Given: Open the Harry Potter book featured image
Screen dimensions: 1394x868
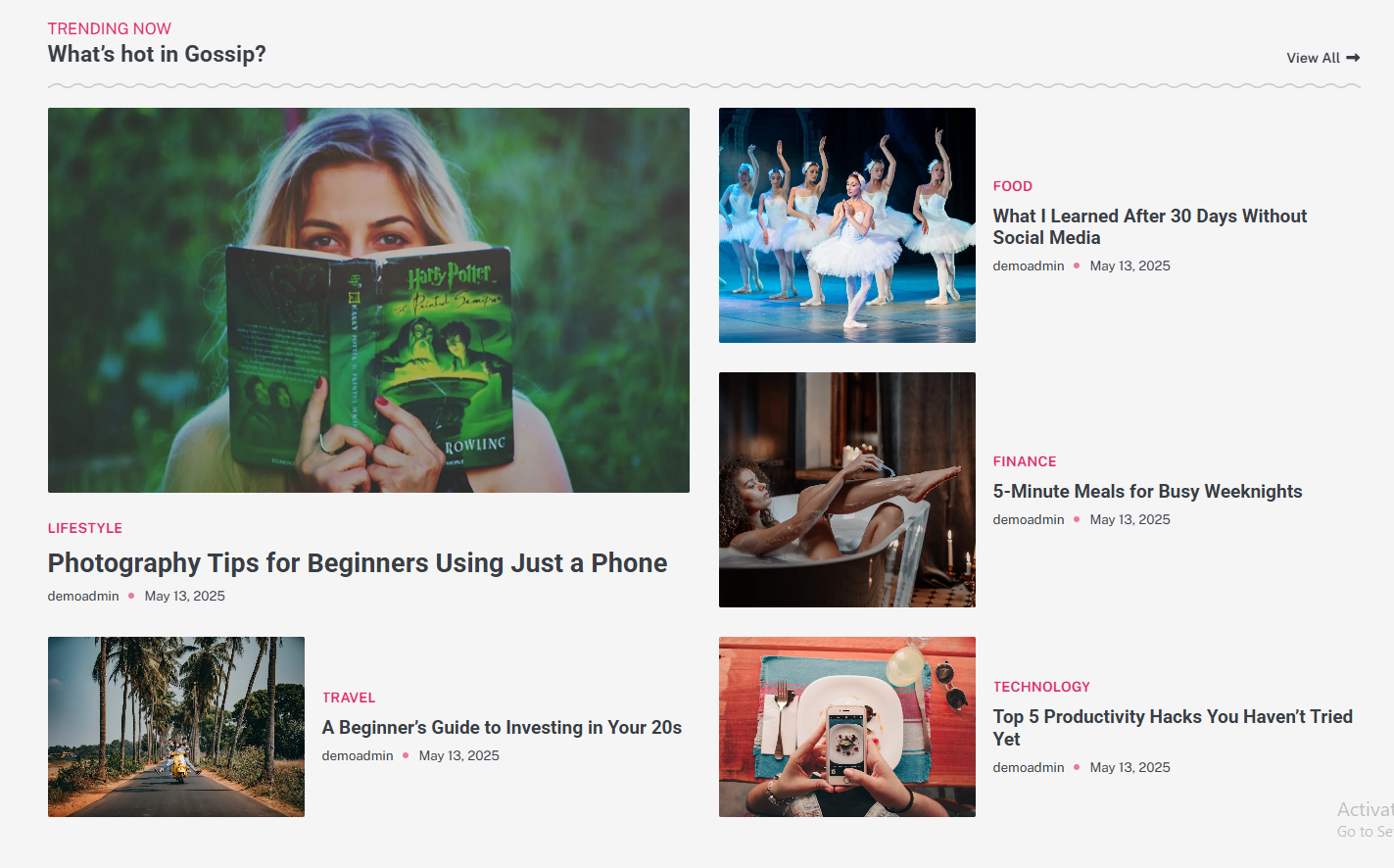Looking at the screenshot, I should [x=368, y=300].
